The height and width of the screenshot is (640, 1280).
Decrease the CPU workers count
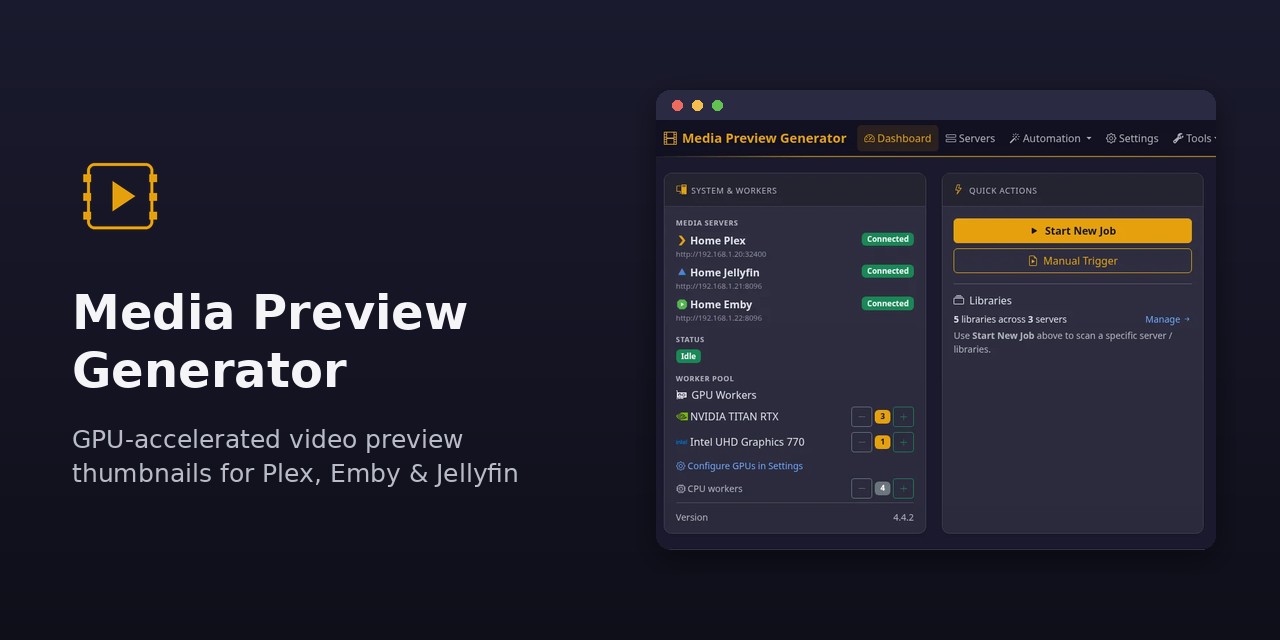coord(861,489)
